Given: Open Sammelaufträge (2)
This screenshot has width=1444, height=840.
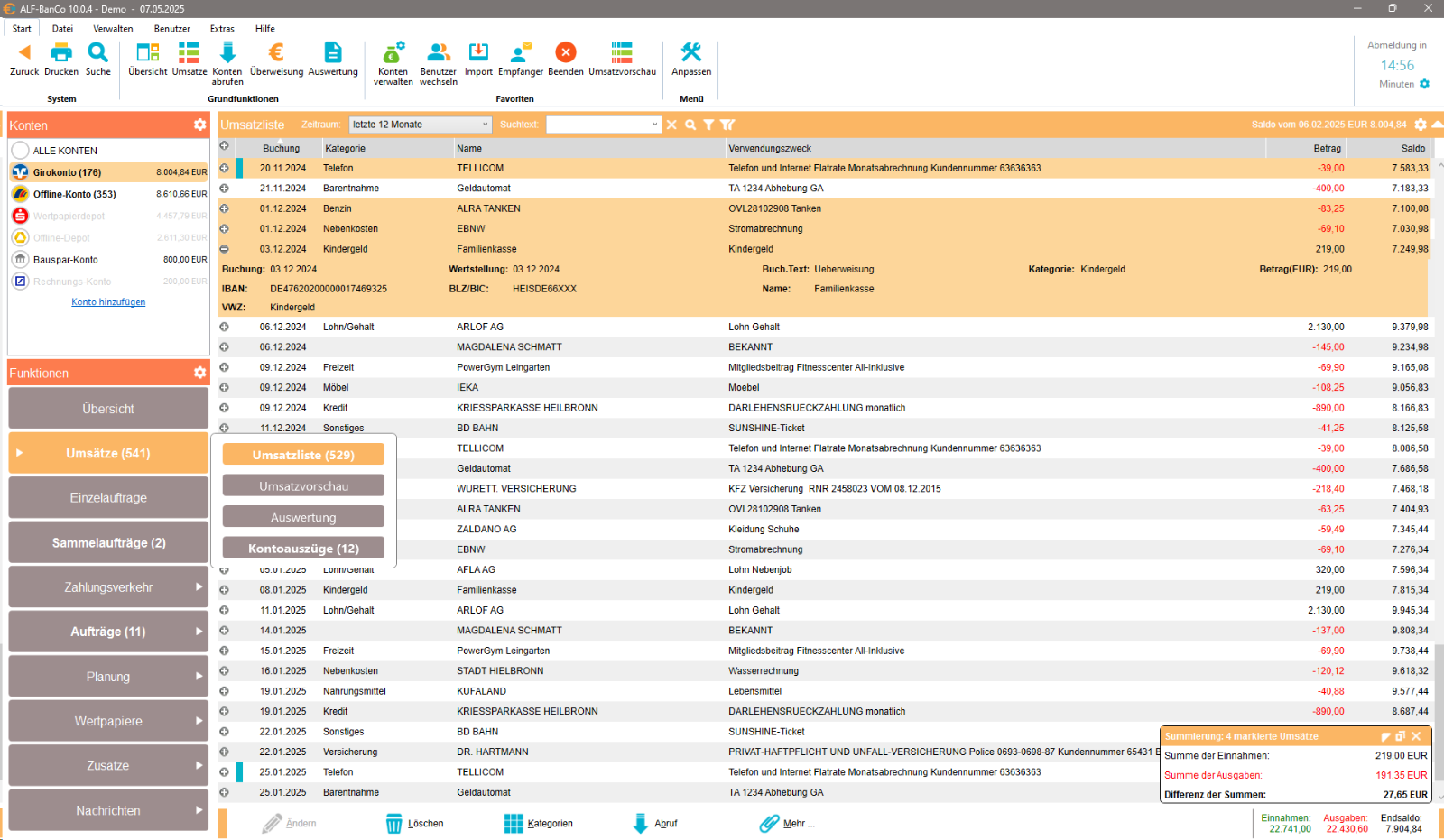Looking at the screenshot, I should (108, 542).
